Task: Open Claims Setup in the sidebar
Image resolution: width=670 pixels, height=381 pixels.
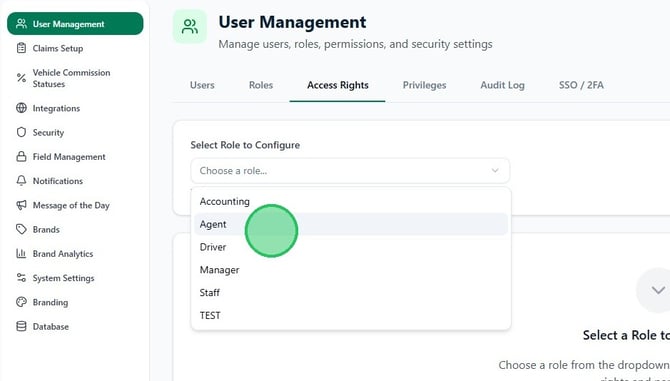Action: click(75, 48)
